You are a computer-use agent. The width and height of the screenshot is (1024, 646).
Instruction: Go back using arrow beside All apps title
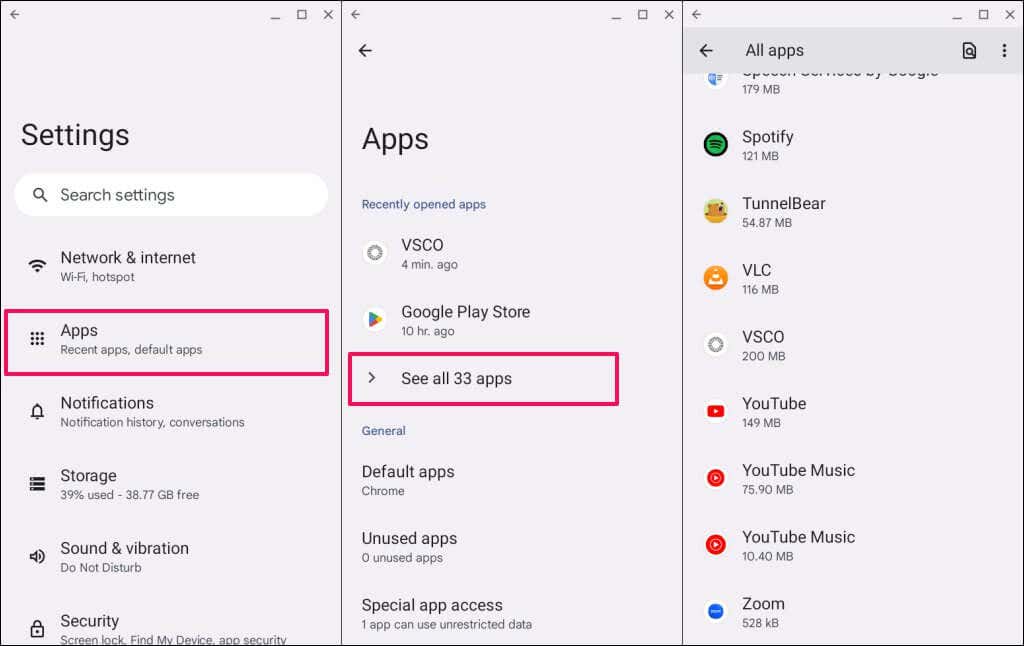click(x=706, y=50)
